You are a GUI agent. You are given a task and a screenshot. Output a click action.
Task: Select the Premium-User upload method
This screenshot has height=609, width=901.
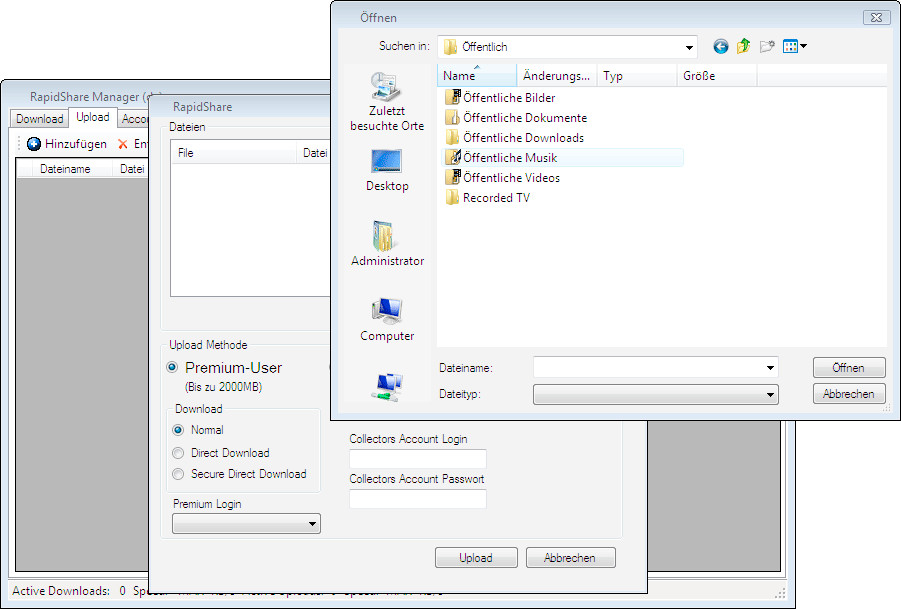tap(172, 367)
